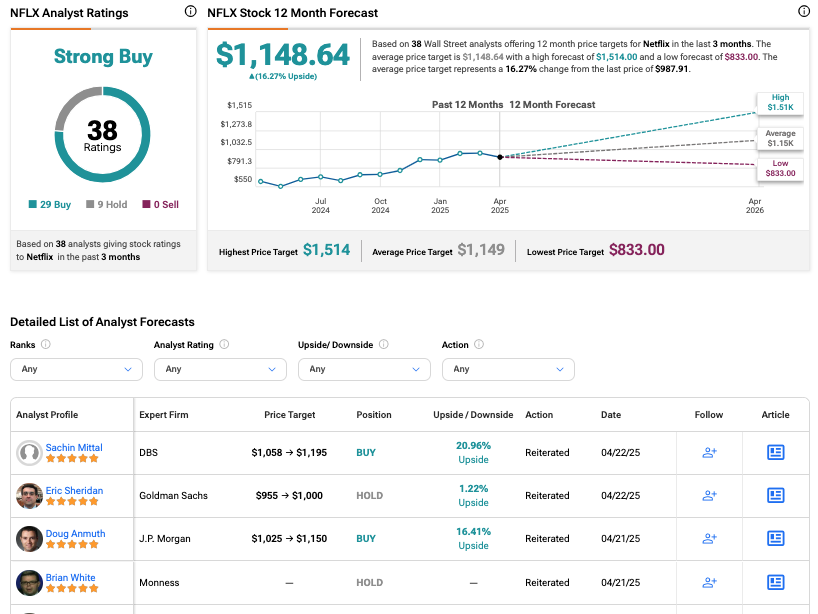Follow analyst Sachin Mittal
This screenshot has height=614, width=818.
[709, 452]
